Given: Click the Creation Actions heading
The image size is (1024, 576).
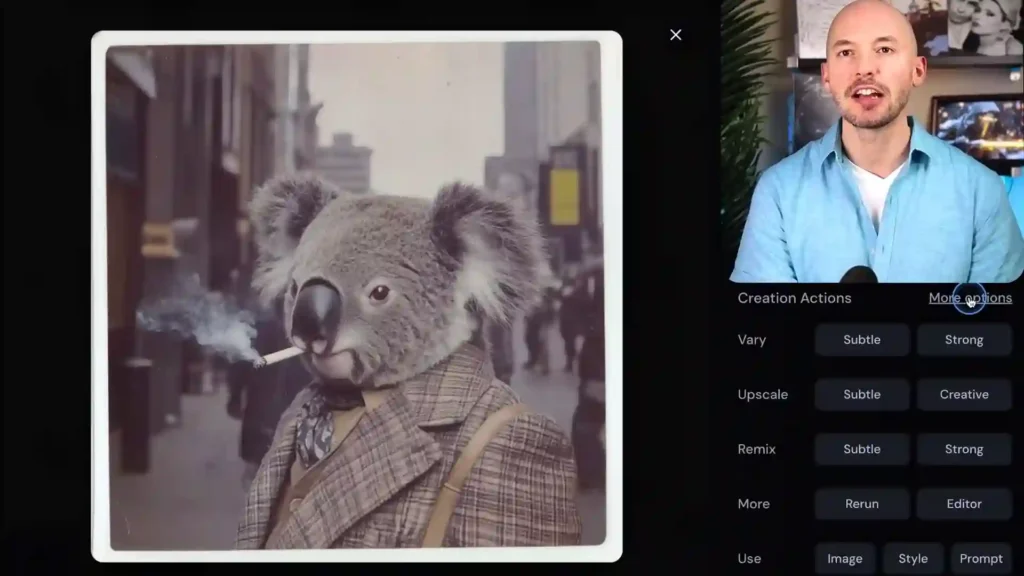Looking at the screenshot, I should click(794, 298).
